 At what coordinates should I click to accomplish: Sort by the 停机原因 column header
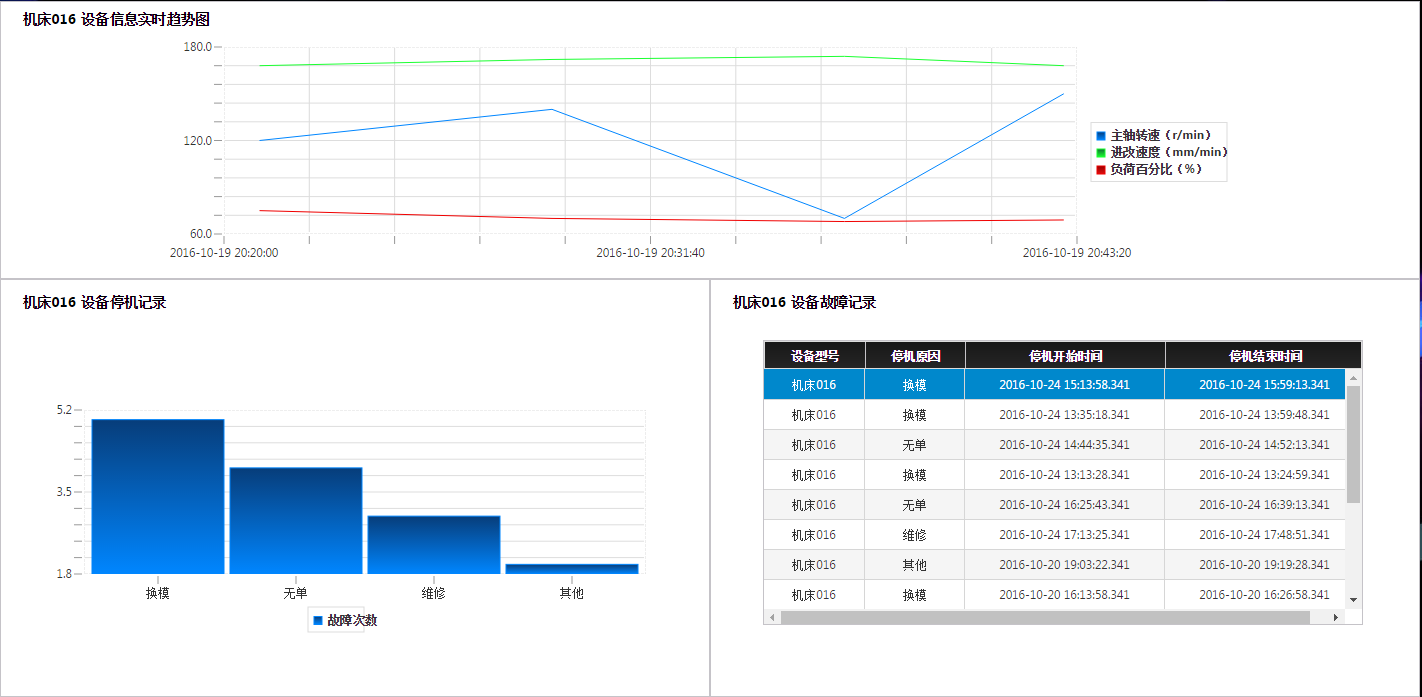pyautogui.click(x=915, y=356)
